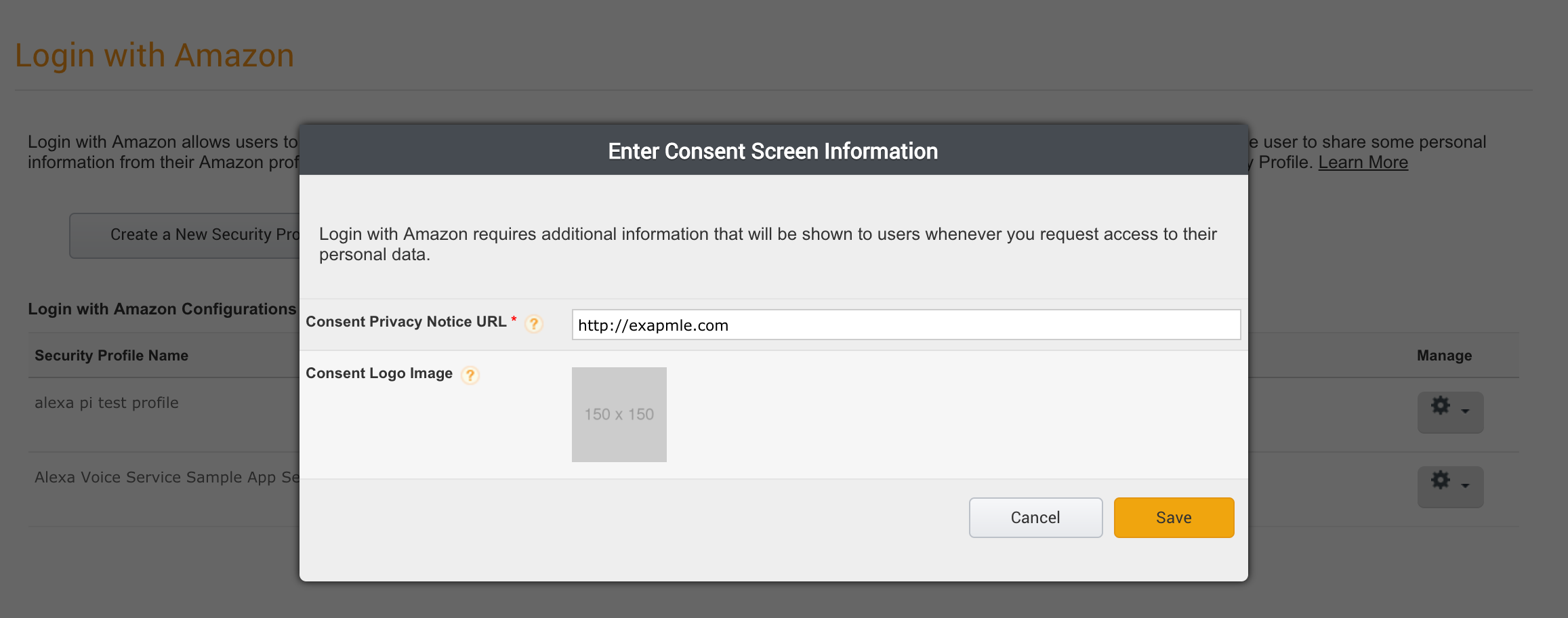Screen dimensions: 1568x618
Task: Select 'Alexa Voice Service Sample App' row text
Action: point(167,477)
